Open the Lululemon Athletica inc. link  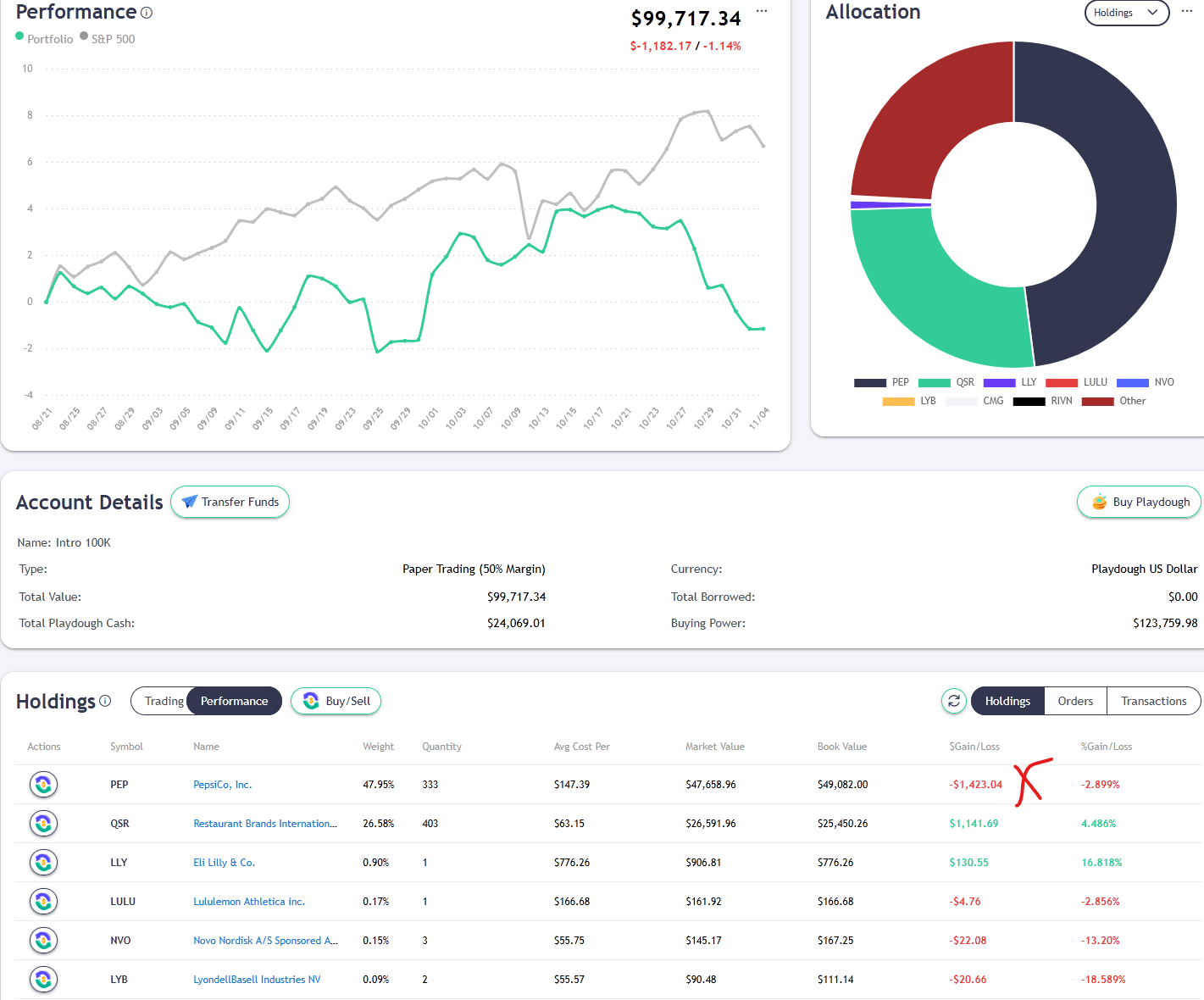pos(249,902)
